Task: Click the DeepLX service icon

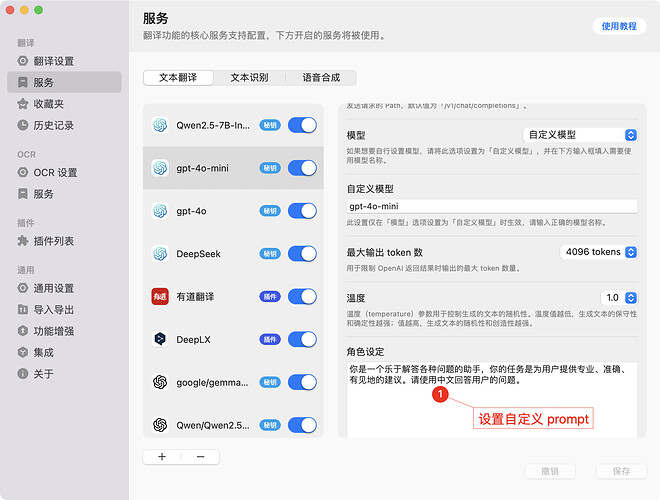Action: tap(160, 339)
